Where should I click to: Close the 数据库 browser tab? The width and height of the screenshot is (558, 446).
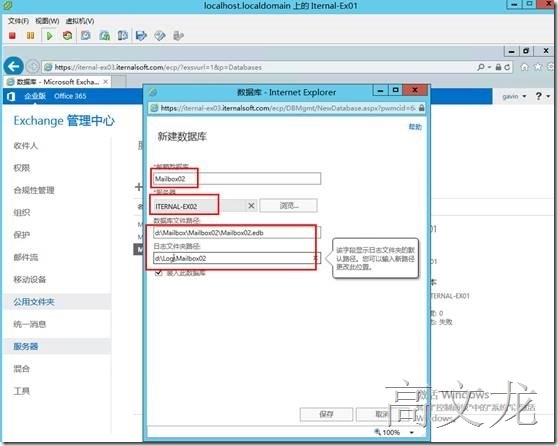click(106, 82)
